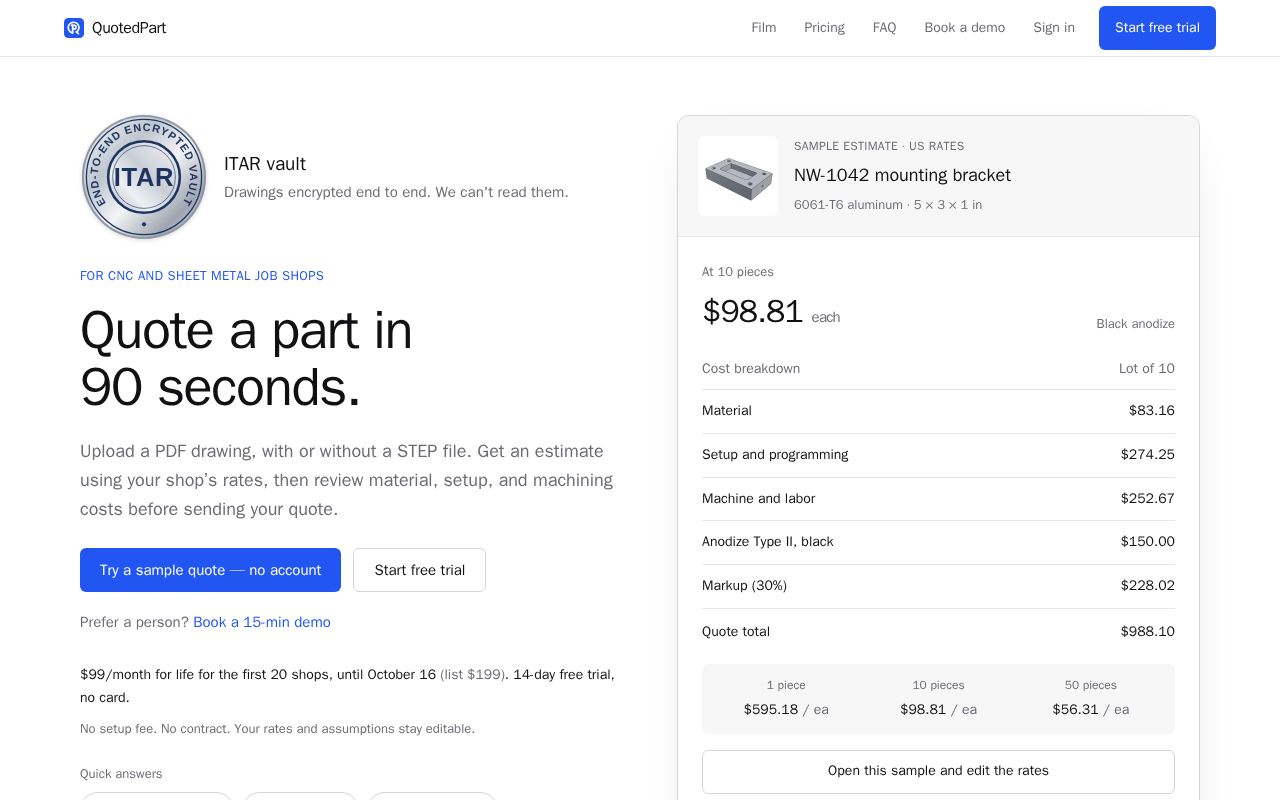This screenshot has width=1280, height=800.
Task: Select the 10 pieces price tier
Action: [938, 698]
